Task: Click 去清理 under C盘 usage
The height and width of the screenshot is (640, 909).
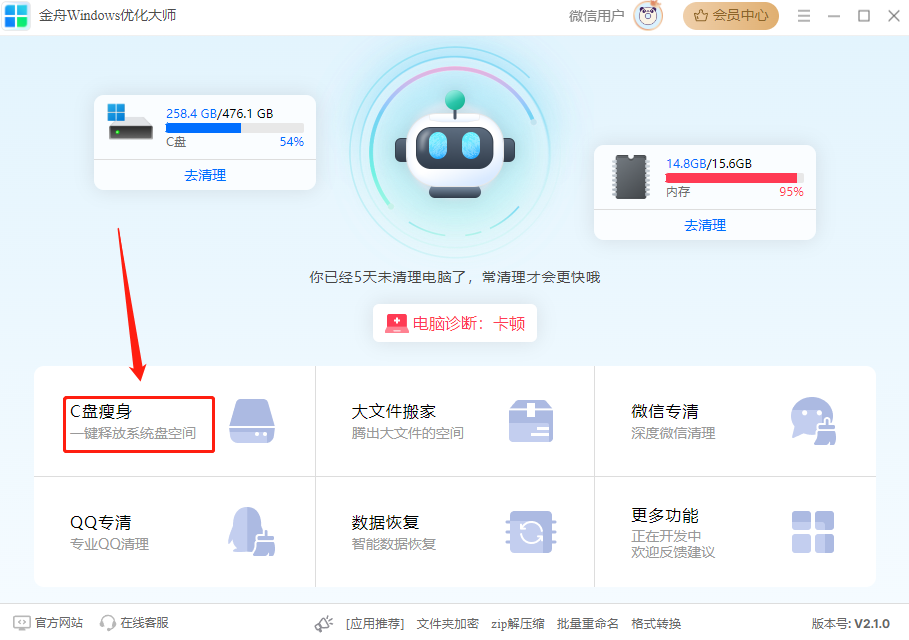Action: (205, 175)
